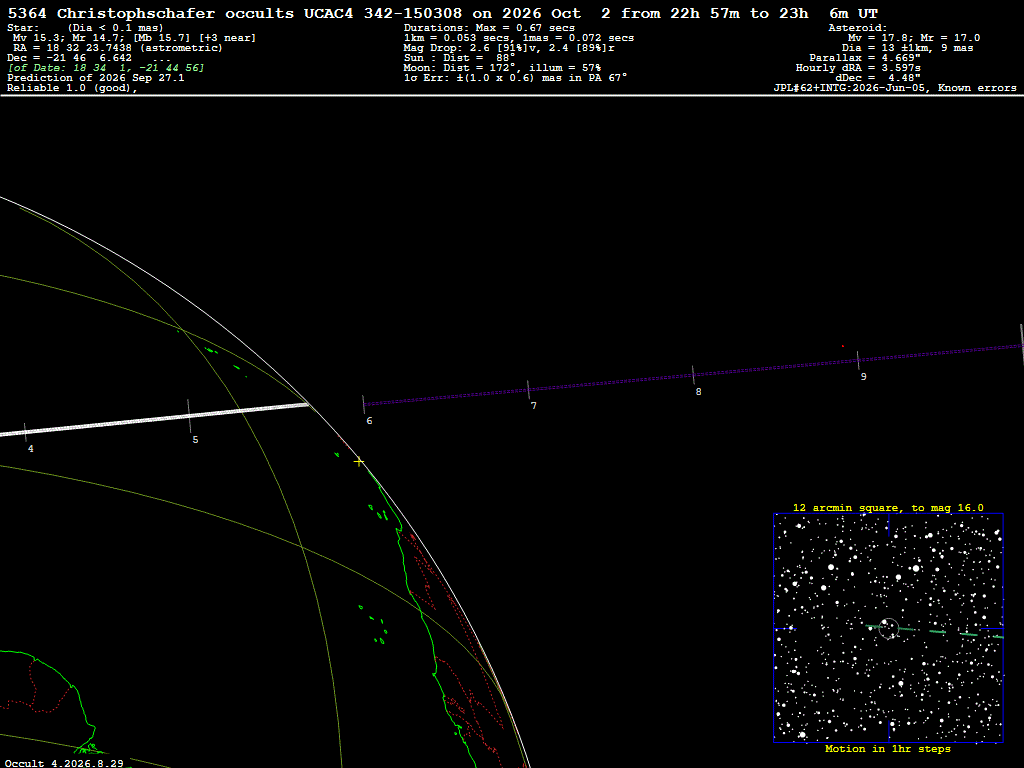
Task: Click the yellow crosshair marker on the map
Action: [359, 462]
